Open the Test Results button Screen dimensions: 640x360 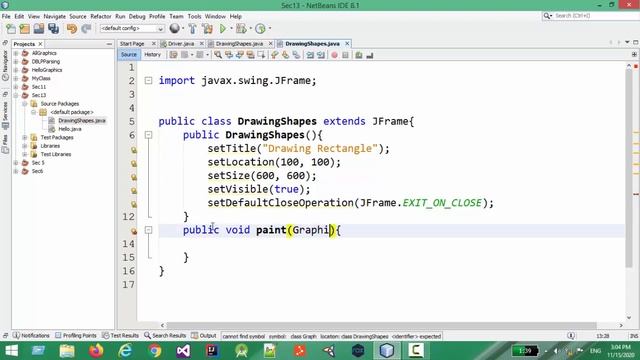pos(120,336)
